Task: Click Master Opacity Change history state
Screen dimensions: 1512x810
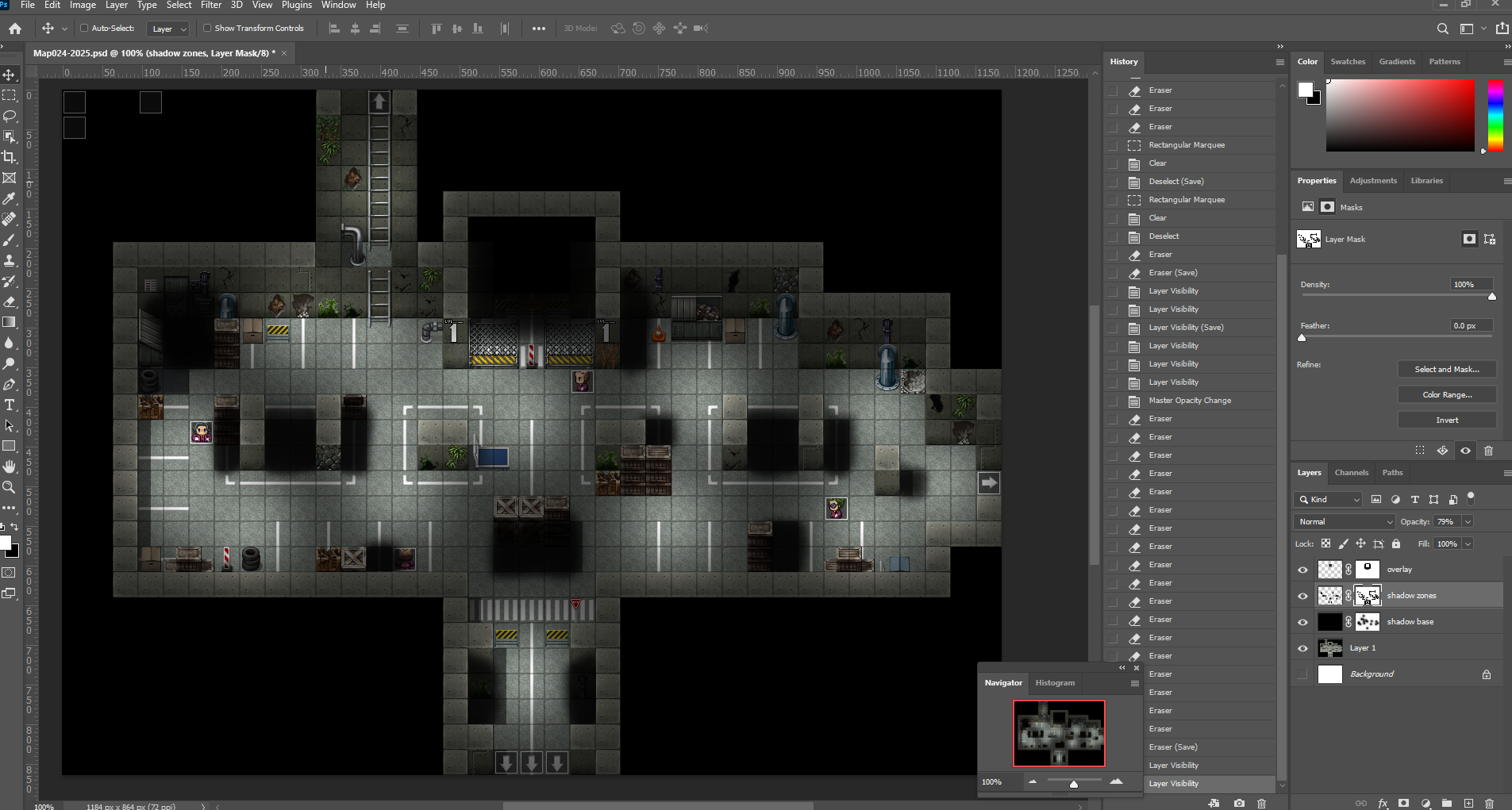Action: click(x=1190, y=401)
